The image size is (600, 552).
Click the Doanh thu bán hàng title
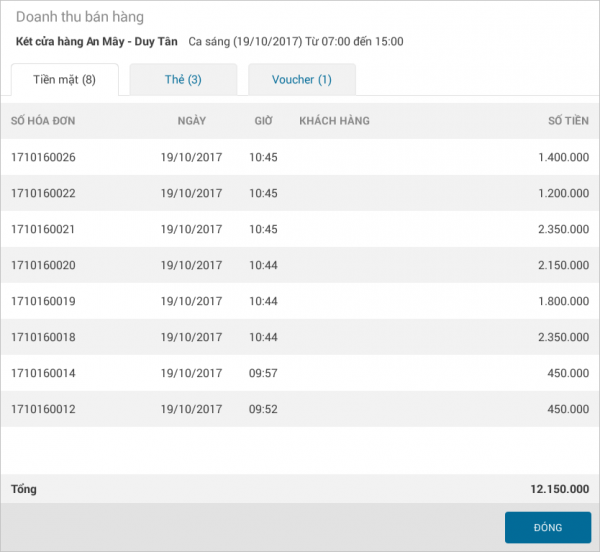[x=80, y=17]
